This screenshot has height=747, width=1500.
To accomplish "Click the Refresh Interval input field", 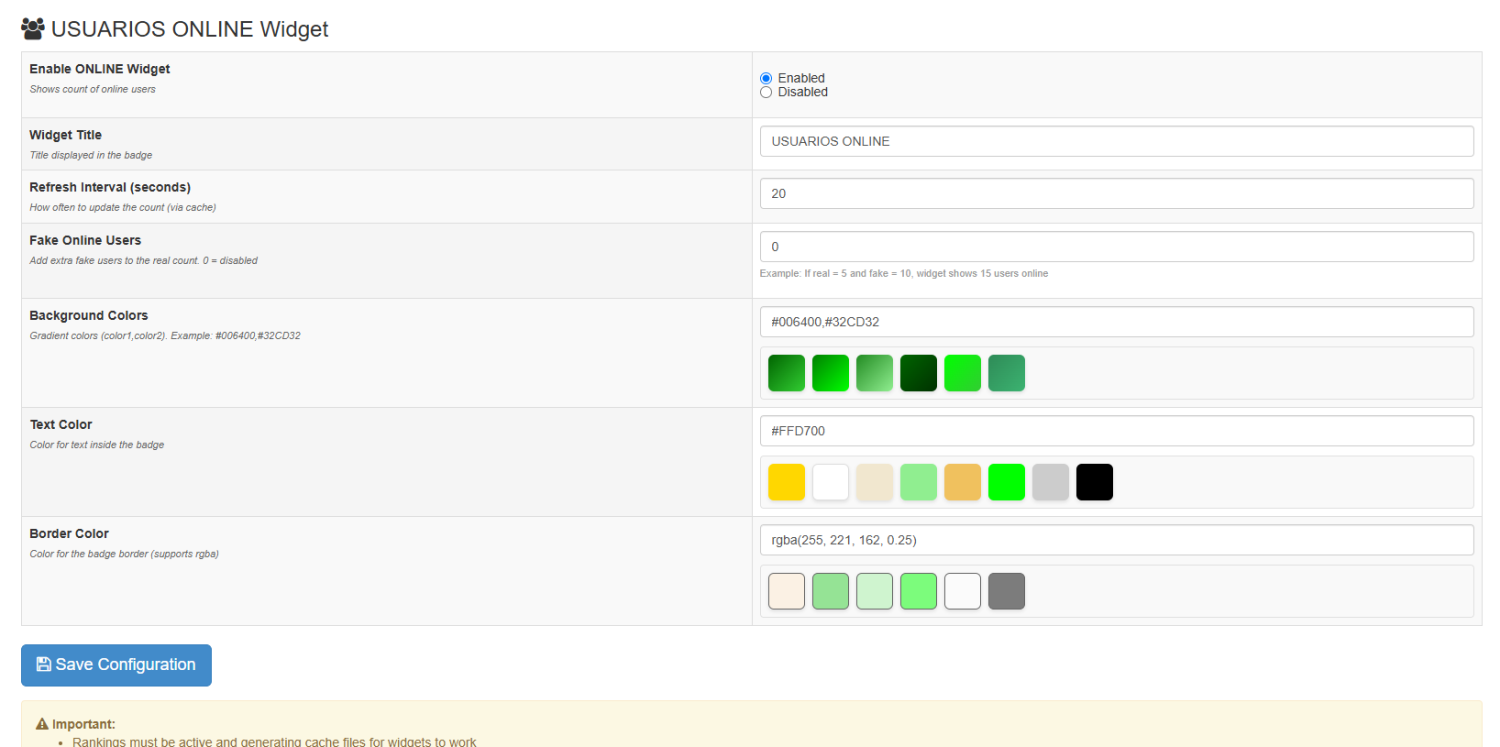I will [1116, 194].
